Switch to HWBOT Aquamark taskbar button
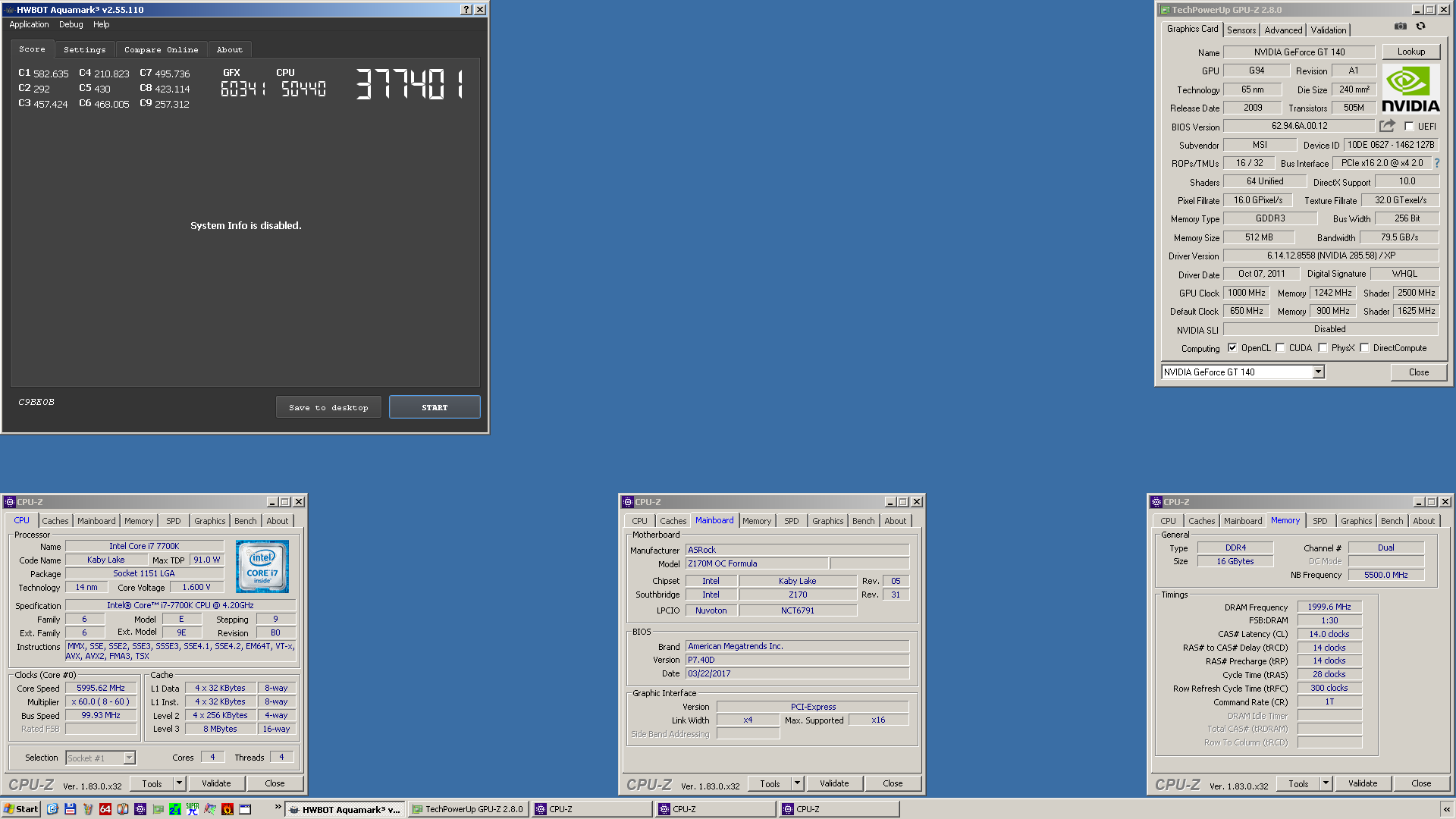Screen dimensions: 1456x819 coord(346,809)
